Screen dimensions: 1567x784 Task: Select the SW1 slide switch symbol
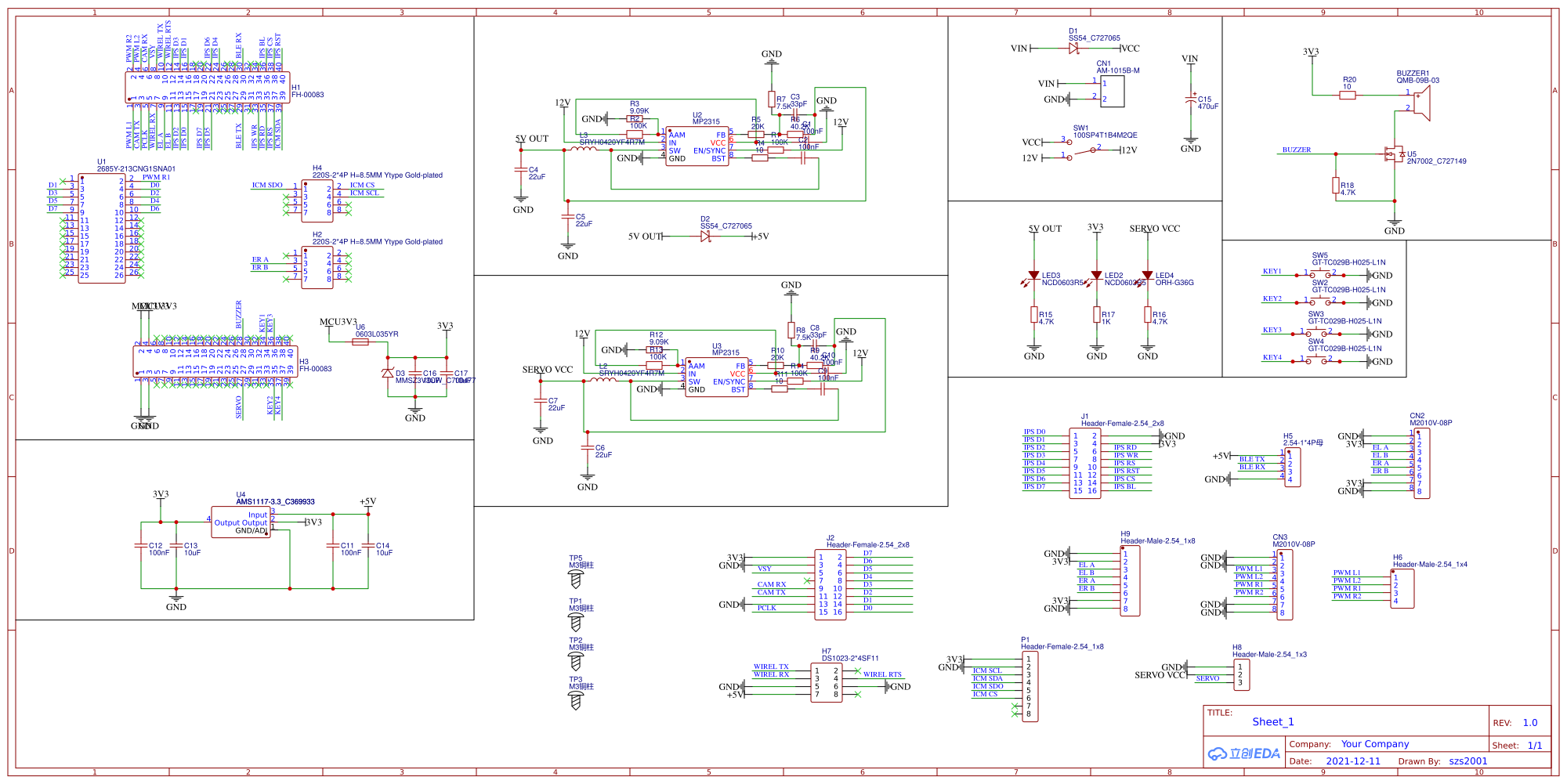tap(1083, 149)
